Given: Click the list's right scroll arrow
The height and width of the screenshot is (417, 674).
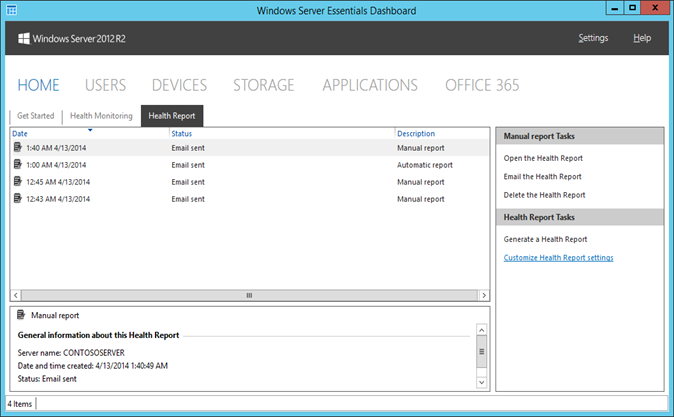Looking at the screenshot, I should tap(484, 295).
